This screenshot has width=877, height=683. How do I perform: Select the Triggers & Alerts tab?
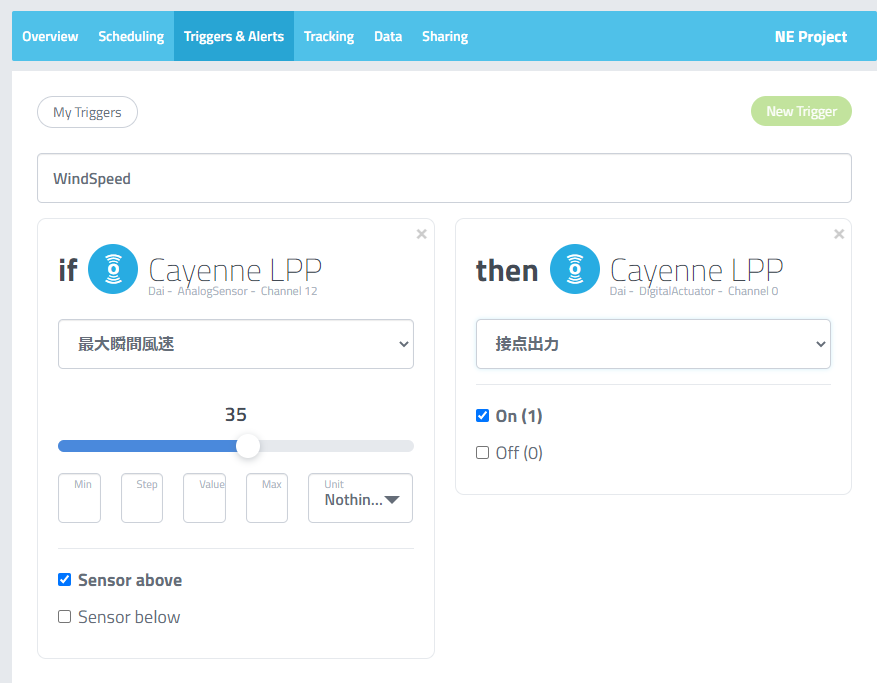click(x=234, y=36)
